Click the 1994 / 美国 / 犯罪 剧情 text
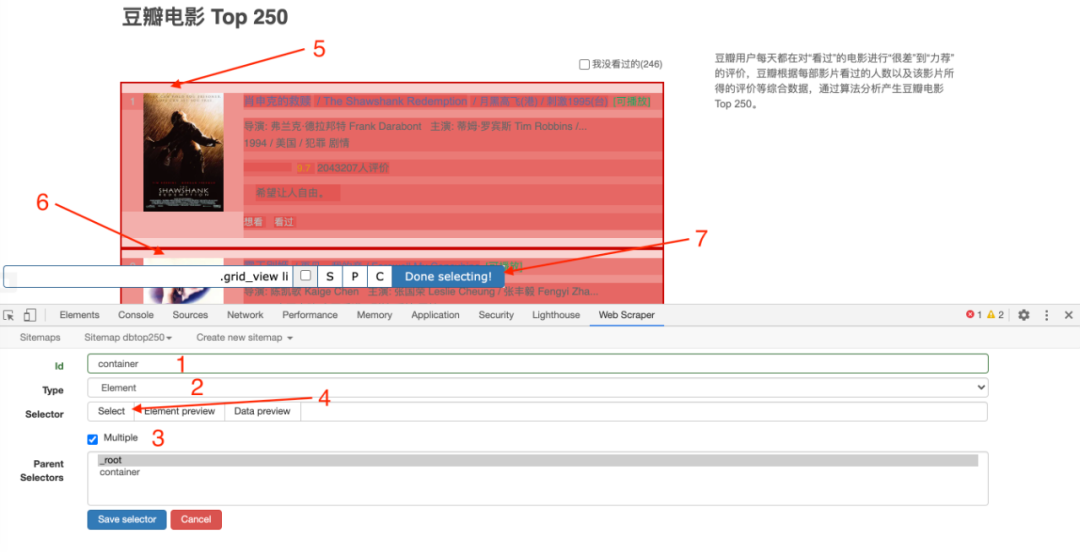This screenshot has width=1080, height=552. pyautogui.click(x=296, y=143)
